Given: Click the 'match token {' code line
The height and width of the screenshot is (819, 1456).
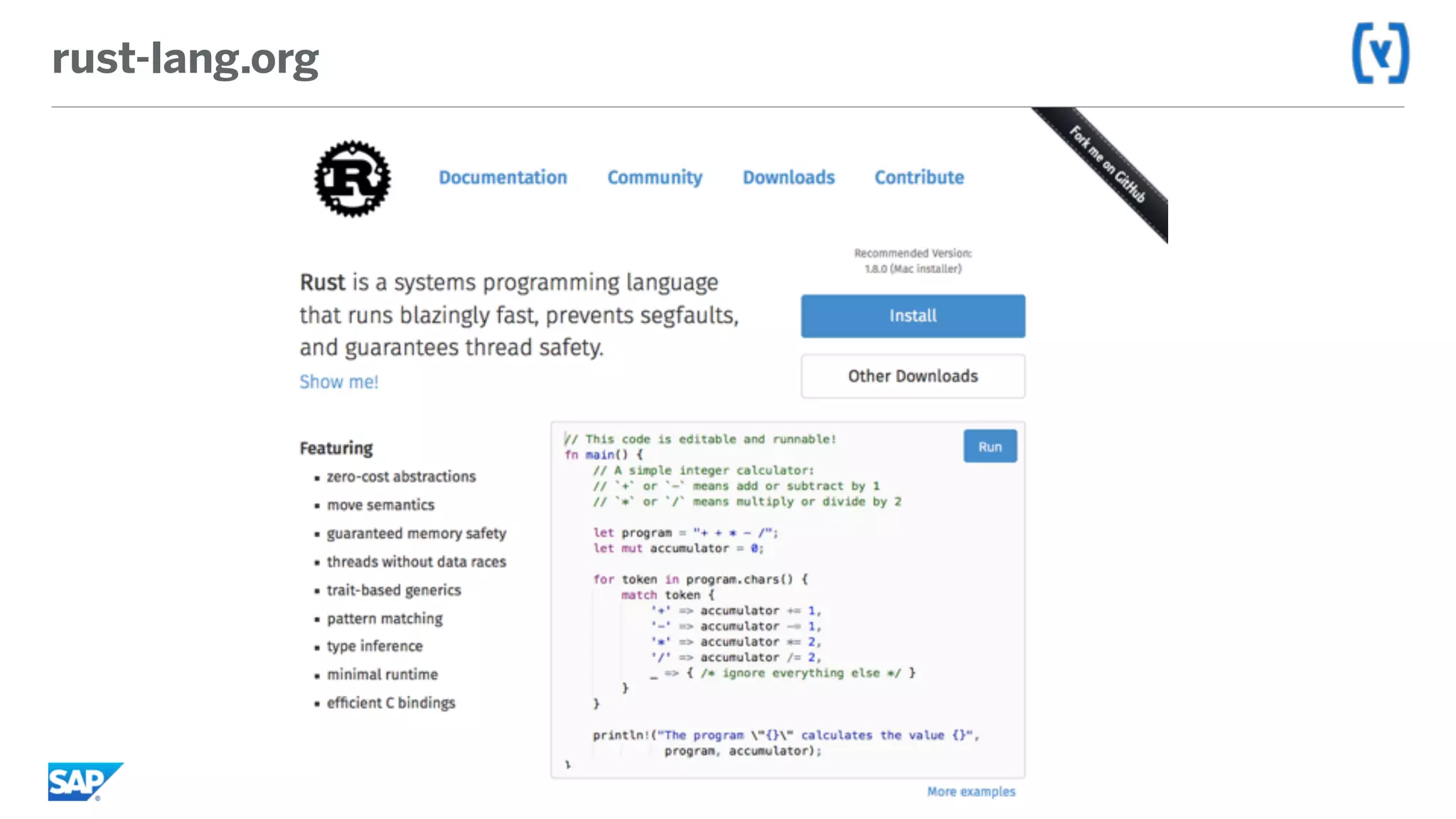Looking at the screenshot, I should [x=668, y=595].
